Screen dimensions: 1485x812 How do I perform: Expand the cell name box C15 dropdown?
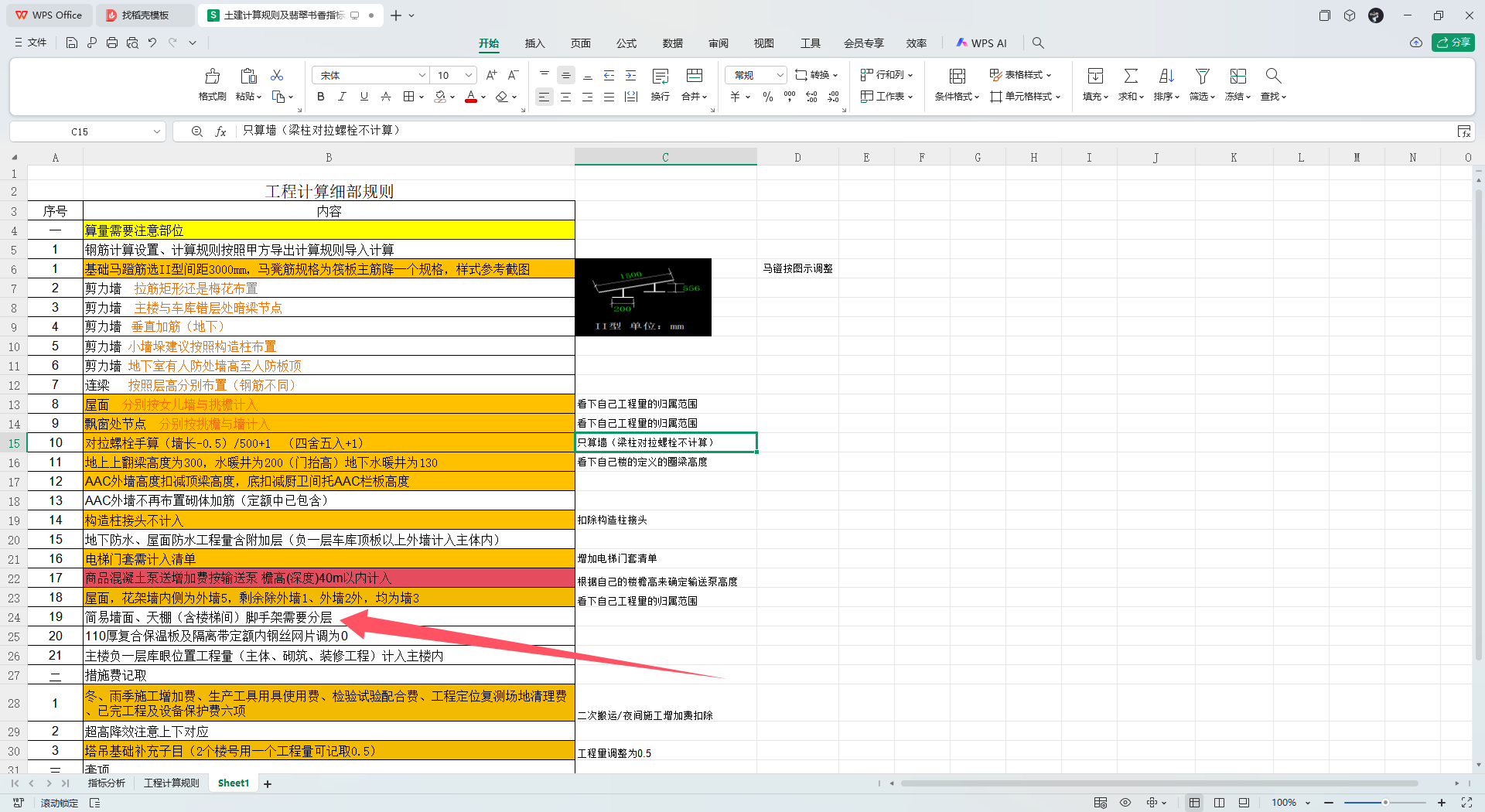pyautogui.click(x=156, y=131)
